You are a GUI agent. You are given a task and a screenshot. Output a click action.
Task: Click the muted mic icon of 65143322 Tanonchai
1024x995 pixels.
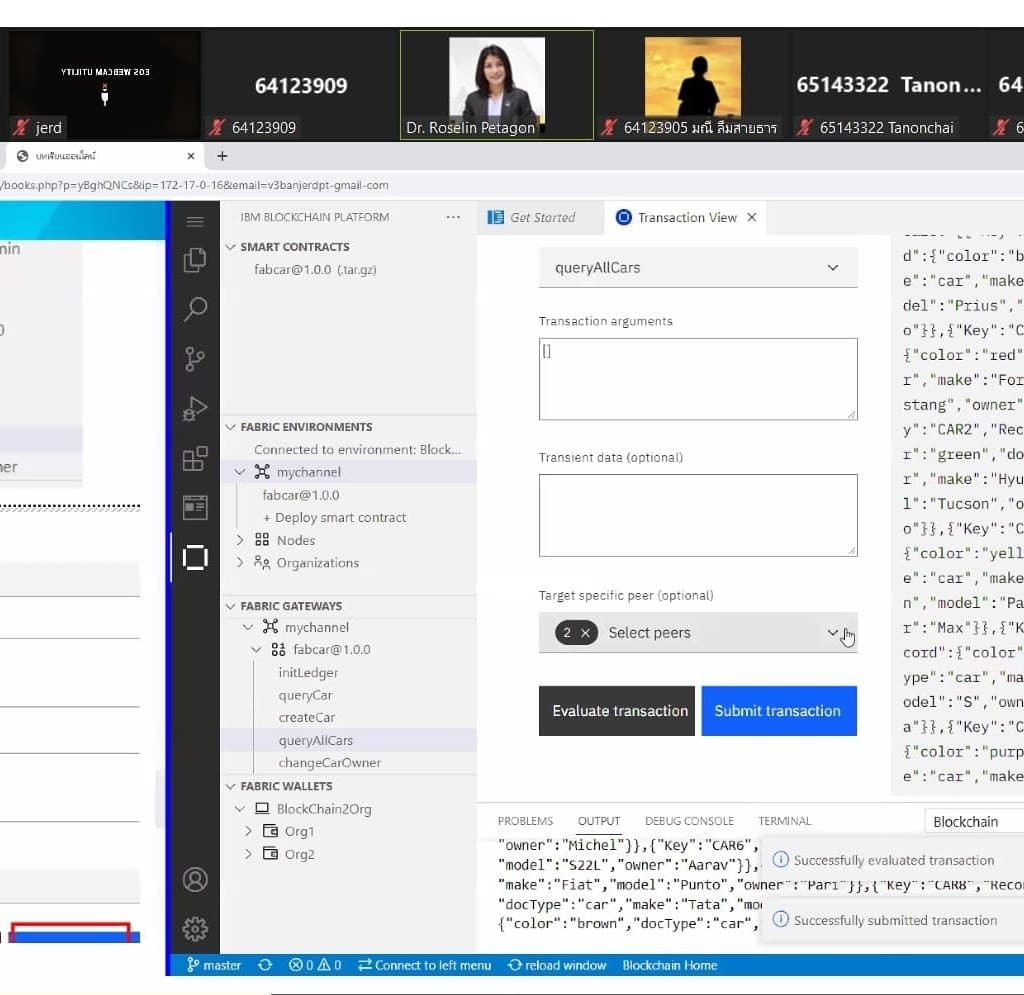click(x=805, y=127)
